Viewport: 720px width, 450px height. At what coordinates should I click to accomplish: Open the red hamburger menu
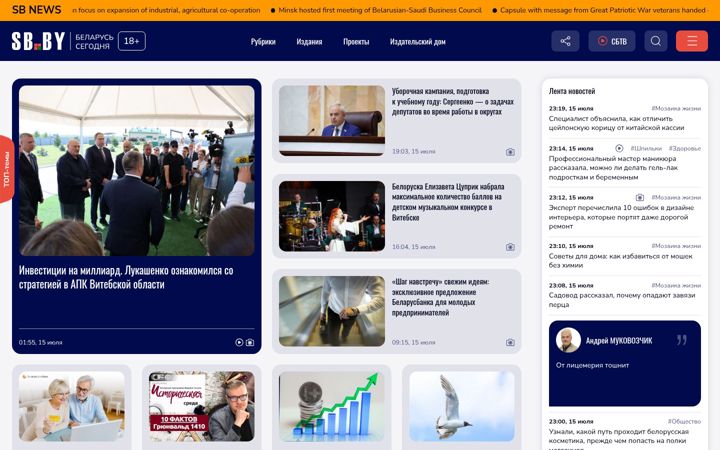(x=692, y=41)
